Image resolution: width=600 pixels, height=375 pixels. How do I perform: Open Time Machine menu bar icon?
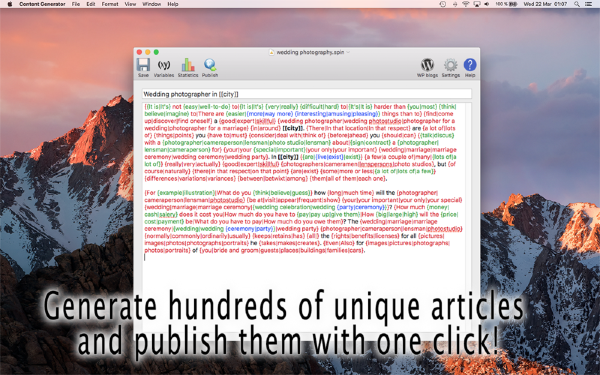[x=442, y=4]
